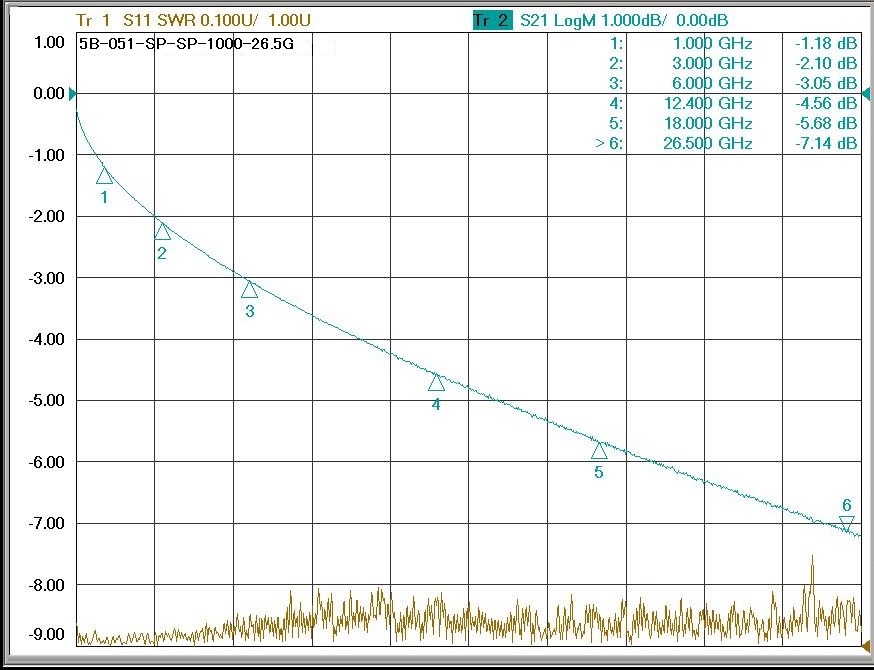Click the marker 3 value -3.05 dB
This screenshot has width=874, height=670.
click(826, 84)
